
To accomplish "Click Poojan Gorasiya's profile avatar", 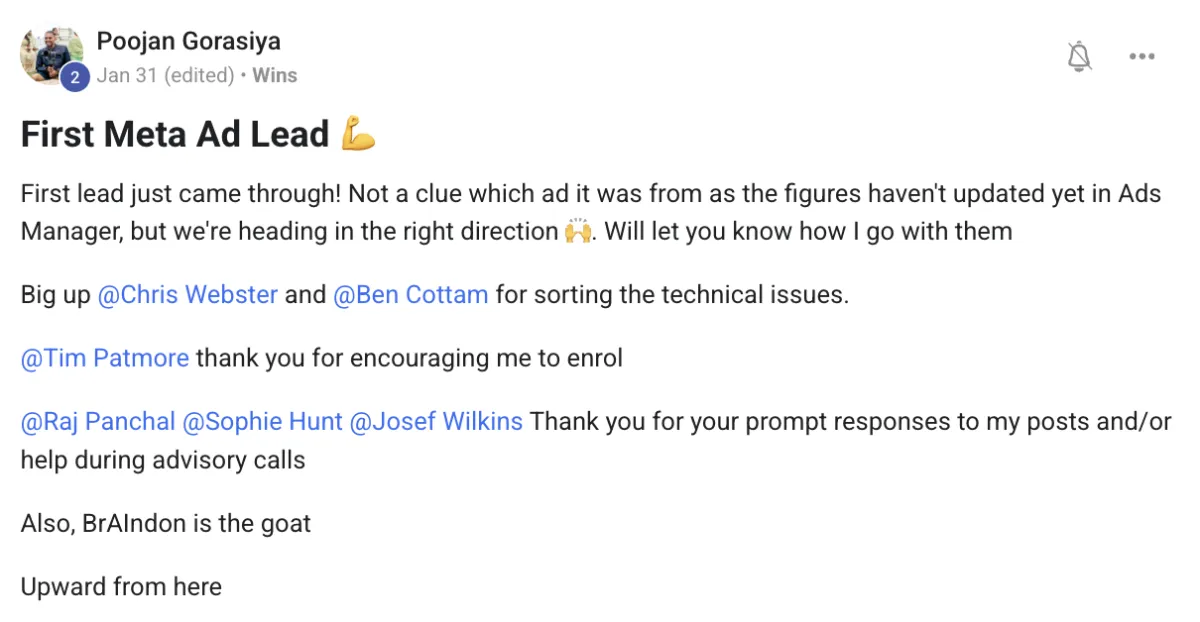I will [51, 54].
